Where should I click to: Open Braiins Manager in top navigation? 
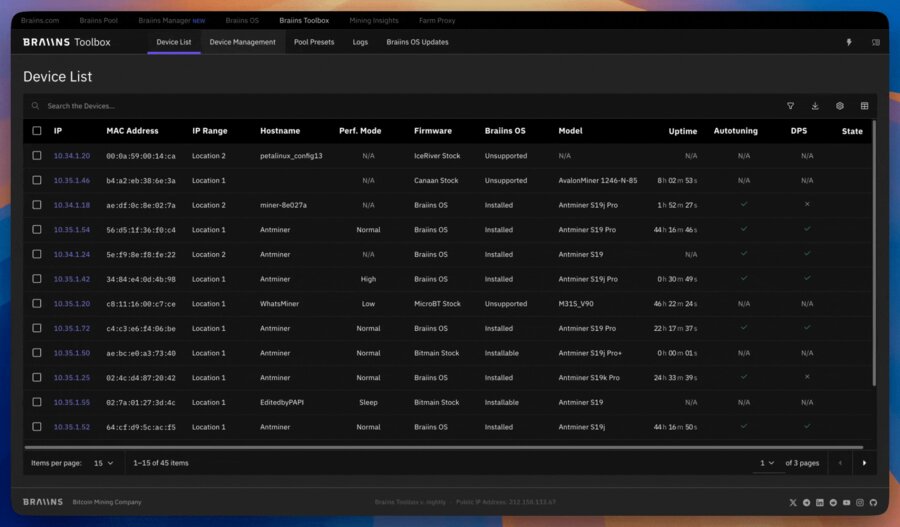pos(171,21)
